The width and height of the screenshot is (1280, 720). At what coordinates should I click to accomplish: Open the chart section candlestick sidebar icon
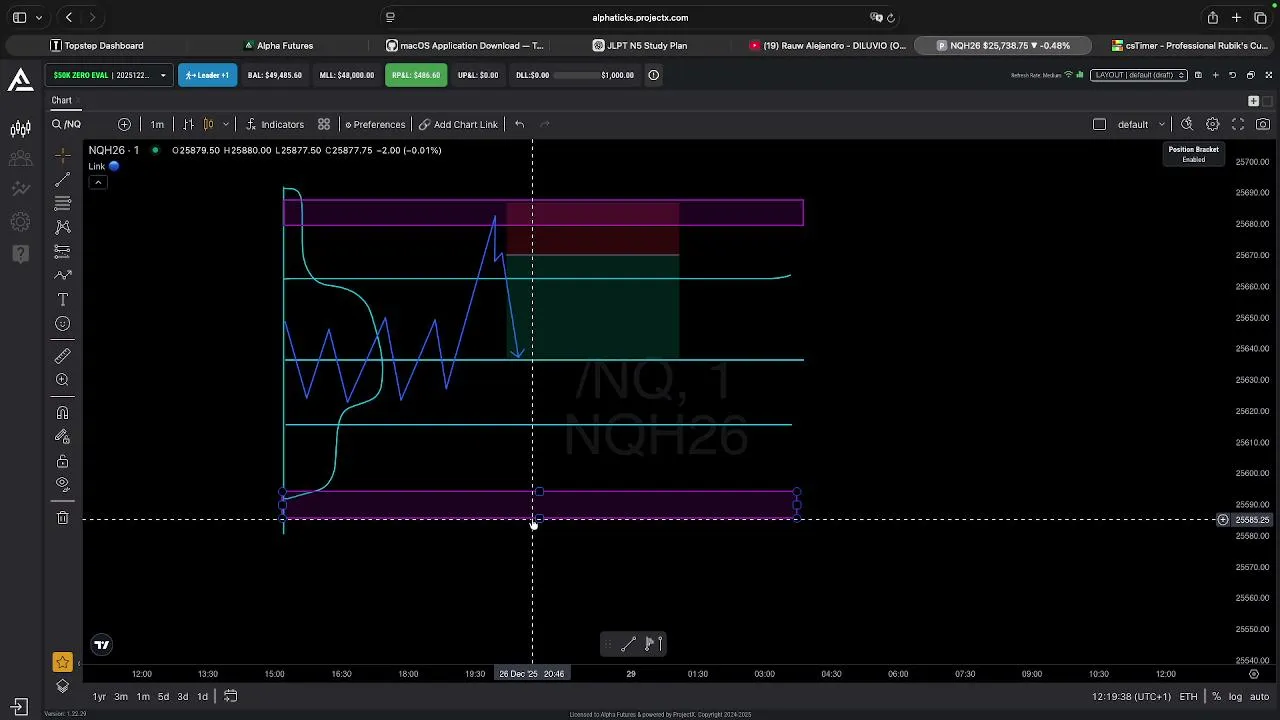coord(20,128)
